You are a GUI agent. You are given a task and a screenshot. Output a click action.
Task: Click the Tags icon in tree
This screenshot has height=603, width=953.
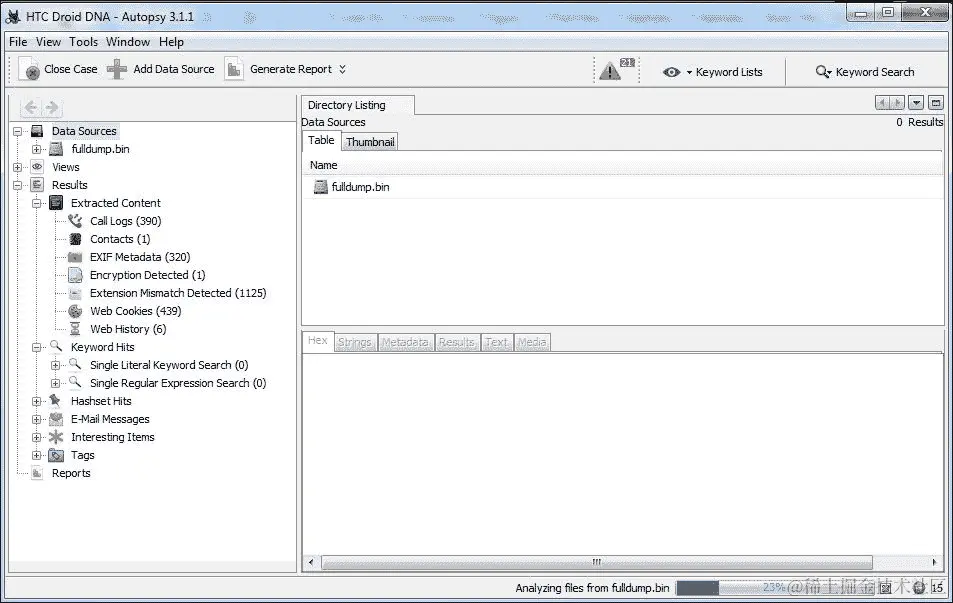click(56, 455)
